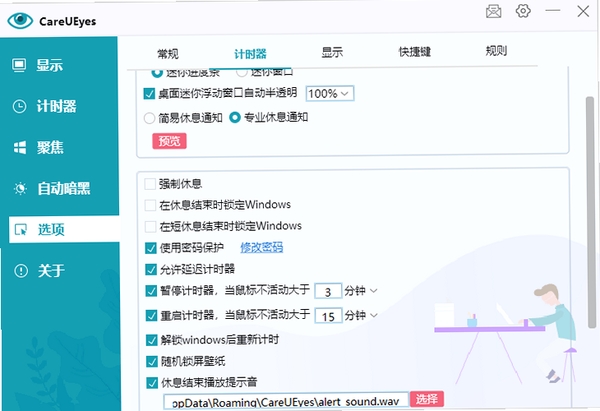Click the exclamation icon beside 关于
Viewport: 600px width, 411px height.
tap(21, 271)
